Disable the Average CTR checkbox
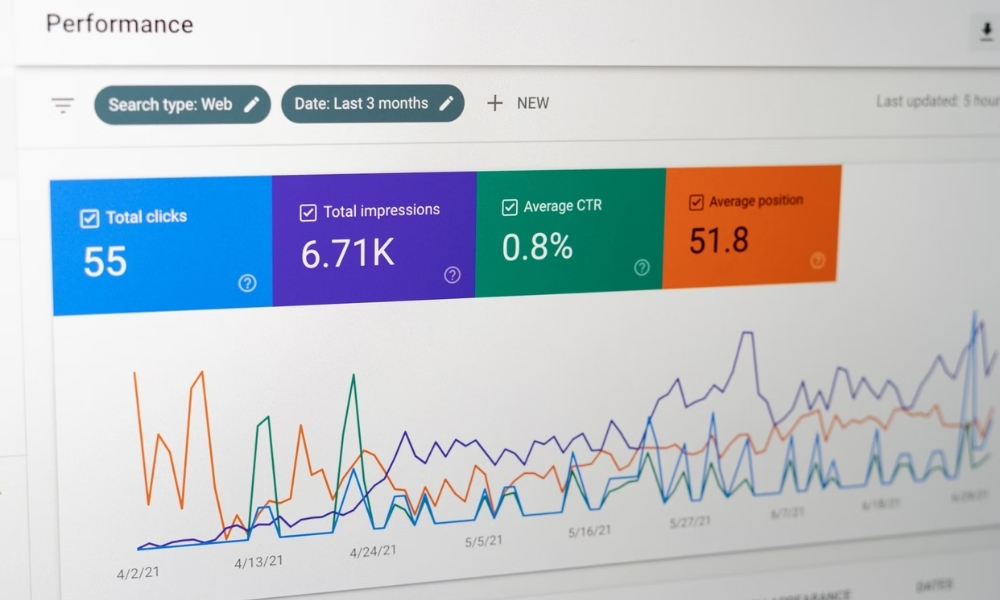 [509, 207]
